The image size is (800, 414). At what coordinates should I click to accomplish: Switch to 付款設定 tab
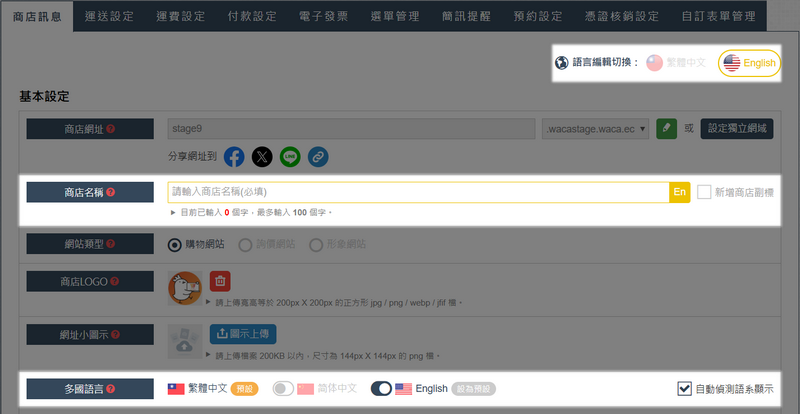pyautogui.click(x=252, y=16)
